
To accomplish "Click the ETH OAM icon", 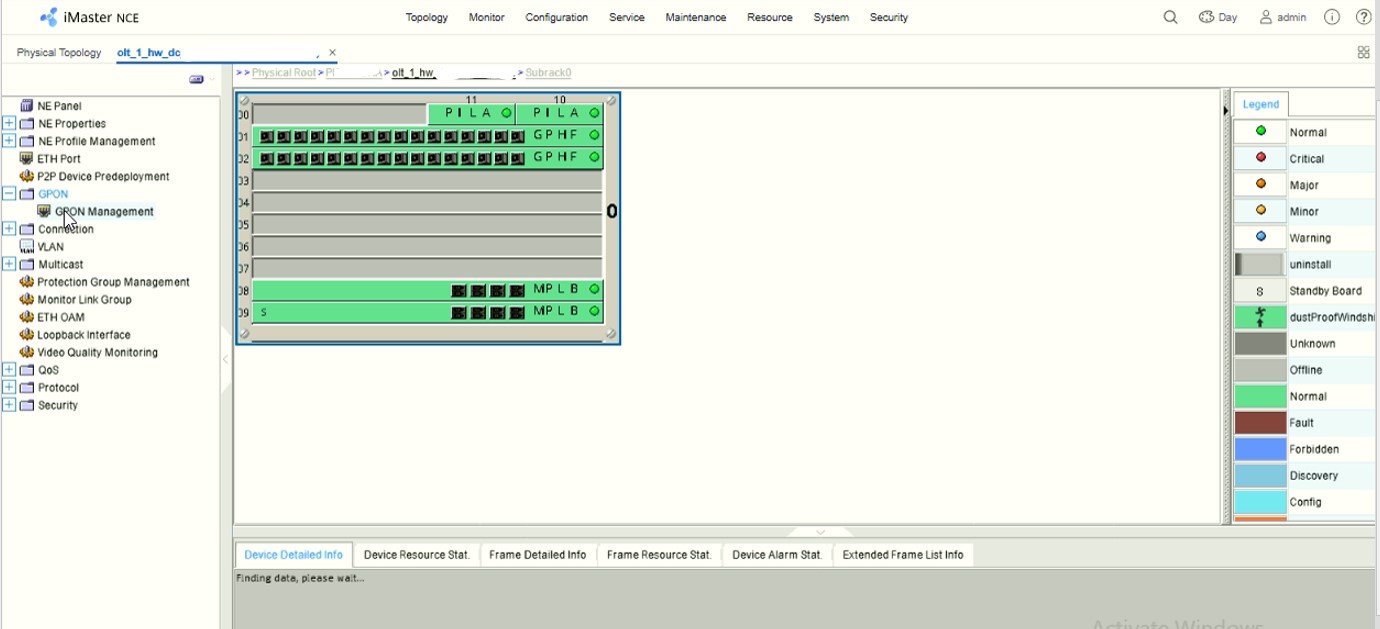I will pyautogui.click(x=27, y=317).
